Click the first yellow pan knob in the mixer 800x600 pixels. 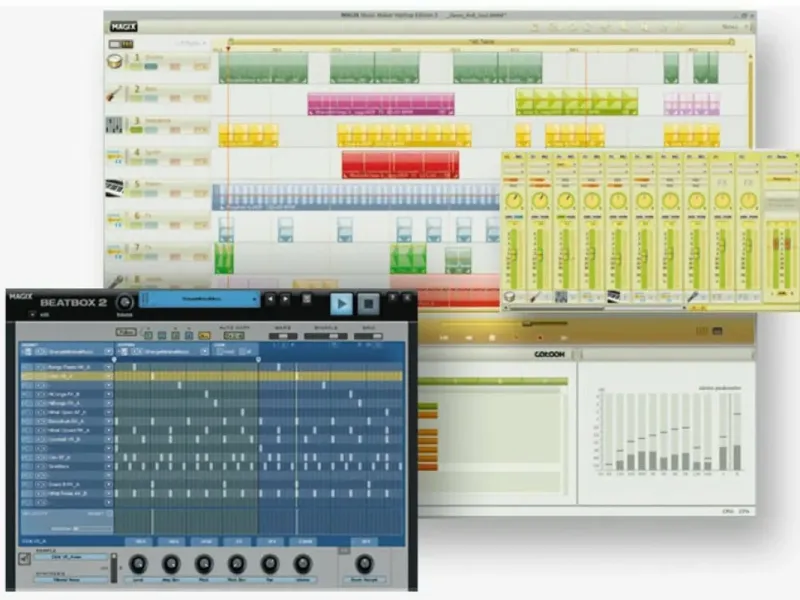pos(514,201)
